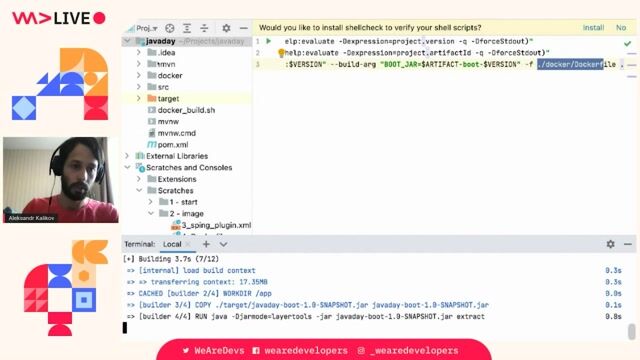Click the locate/scroll-to-source target icon
The width and height of the screenshot is (640, 360).
170,28
